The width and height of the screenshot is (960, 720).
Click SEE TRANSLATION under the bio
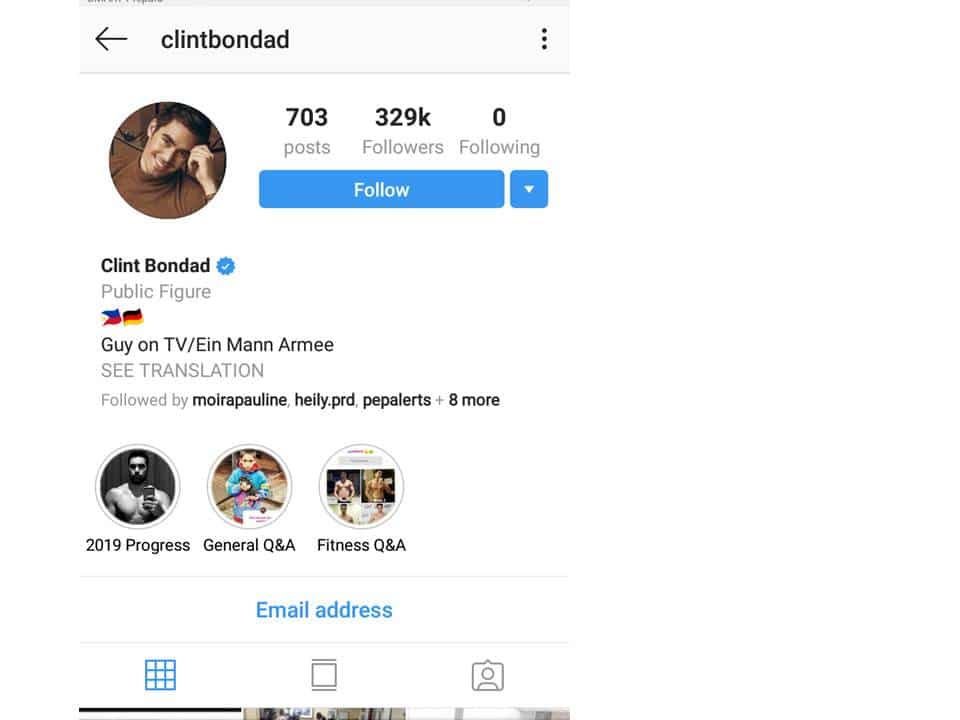(182, 370)
